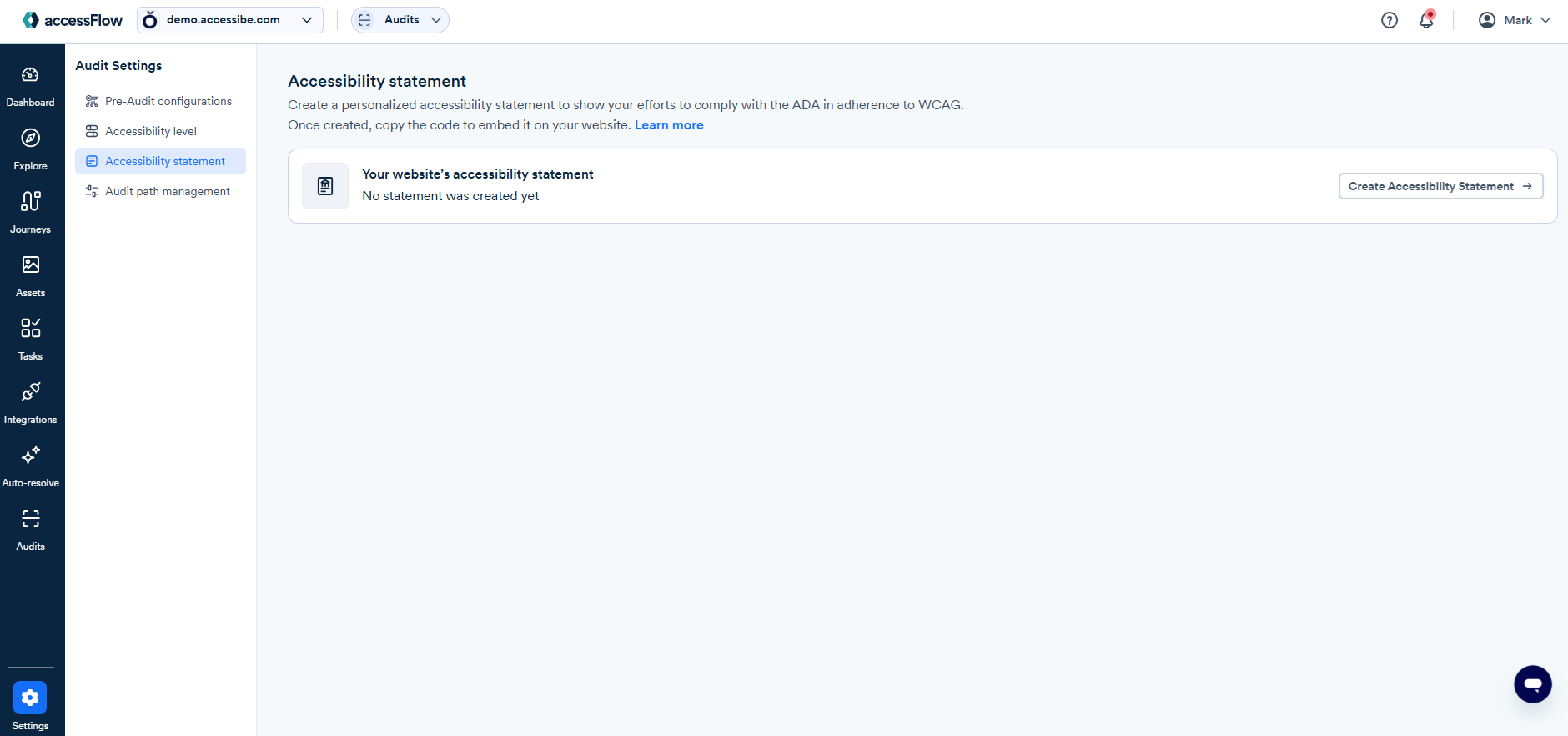The image size is (1568, 736).
Task: Open Assets image icon
Action: 30,265
